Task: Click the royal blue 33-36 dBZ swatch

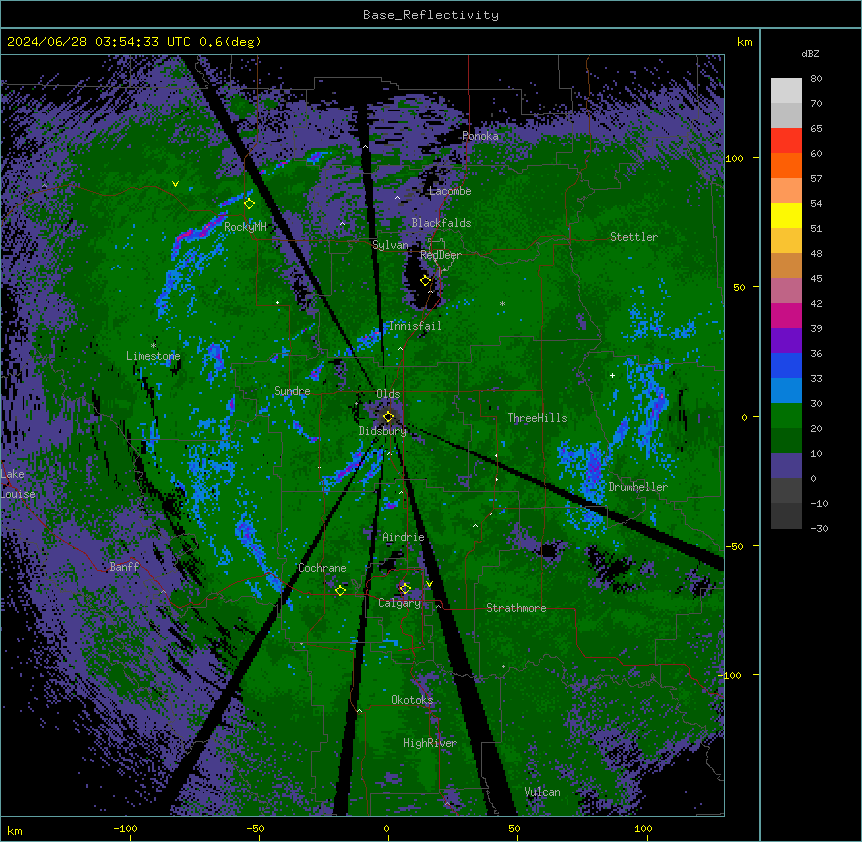Action: click(786, 365)
